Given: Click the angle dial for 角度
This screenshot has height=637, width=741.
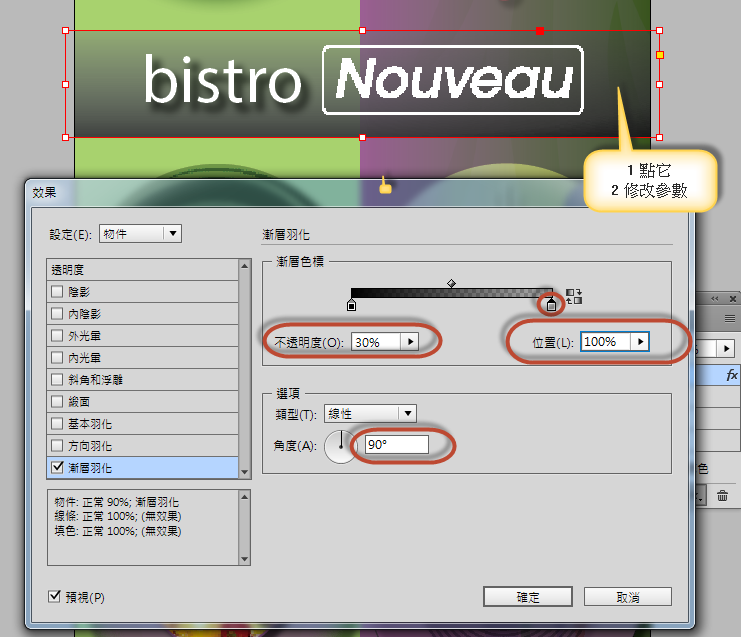Looking at the screenshot, I should [x=342, y=445].
